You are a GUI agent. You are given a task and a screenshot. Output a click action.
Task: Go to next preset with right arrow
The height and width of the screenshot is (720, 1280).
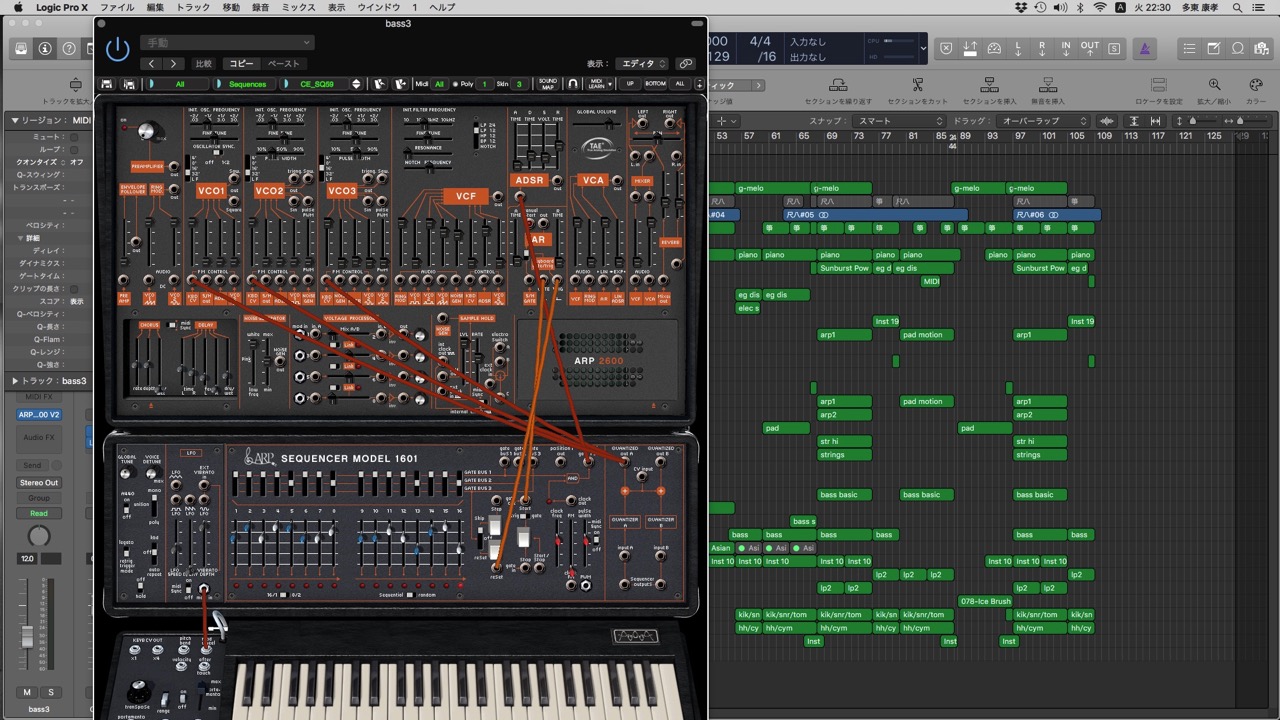tap(174, 64)
